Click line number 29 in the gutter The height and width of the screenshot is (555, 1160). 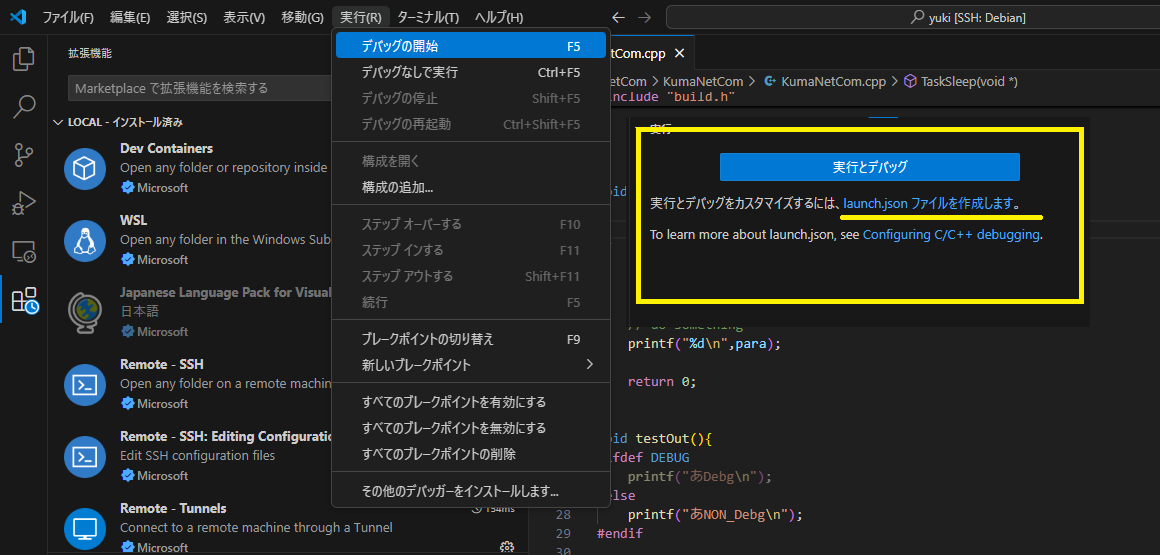tap(562, 534)
